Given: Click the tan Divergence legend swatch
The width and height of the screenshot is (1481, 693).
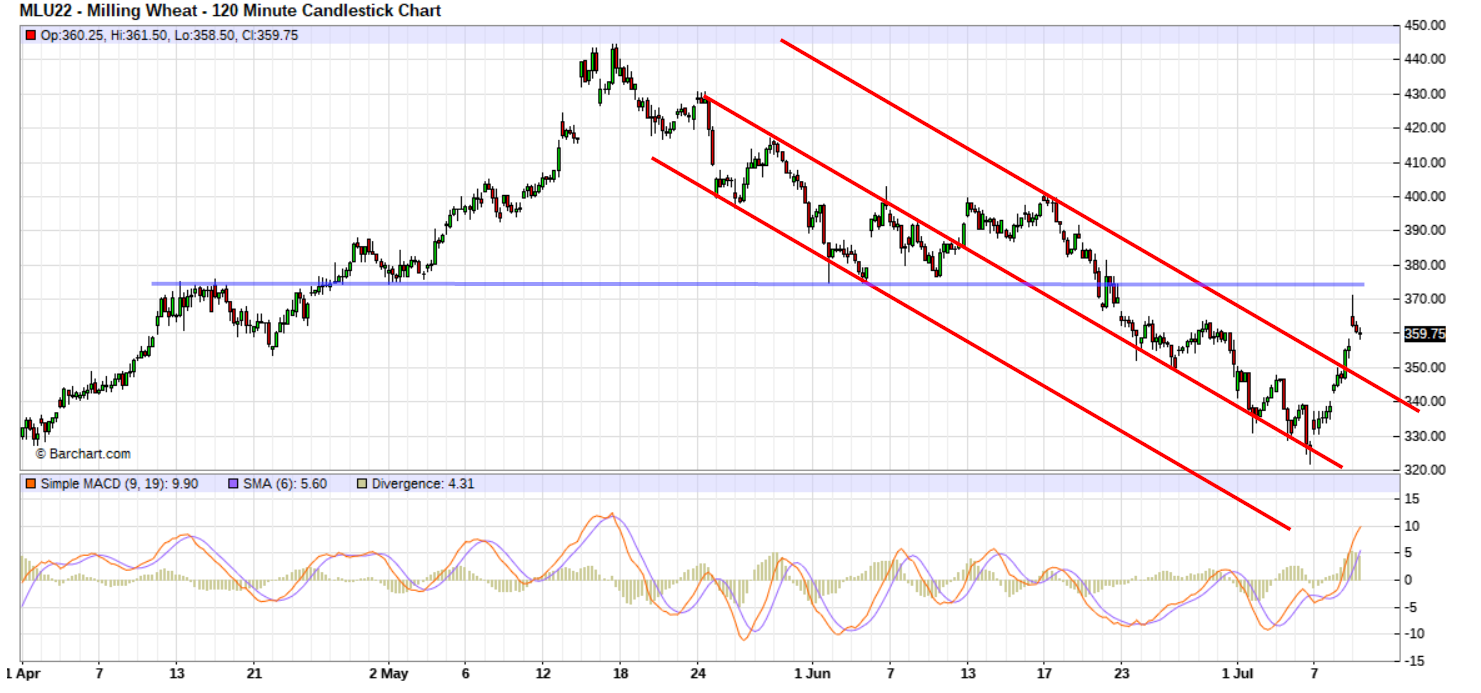Looking at the screenshot, I should tap(361, 484).
